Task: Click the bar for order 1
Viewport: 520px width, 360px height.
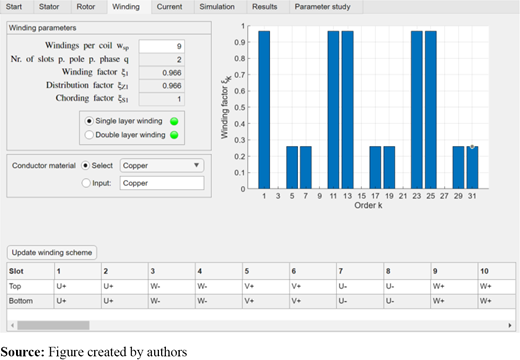Action: tap(264, 110)
